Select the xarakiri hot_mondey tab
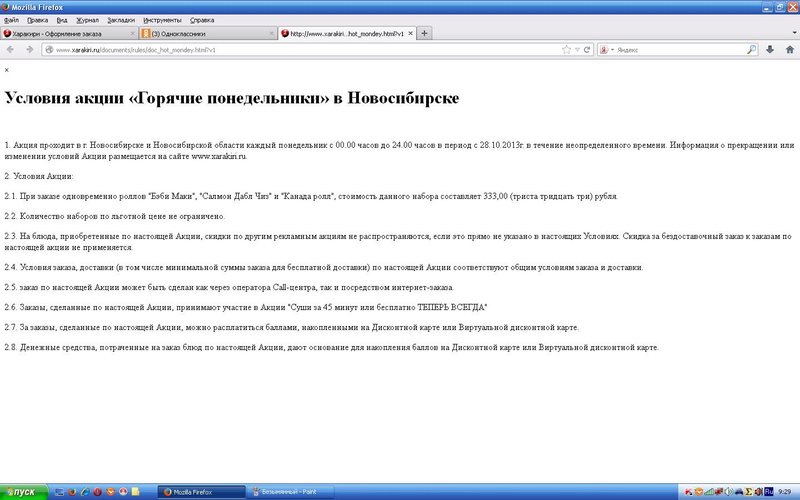 pyautogui.click(x=347, y=33)
